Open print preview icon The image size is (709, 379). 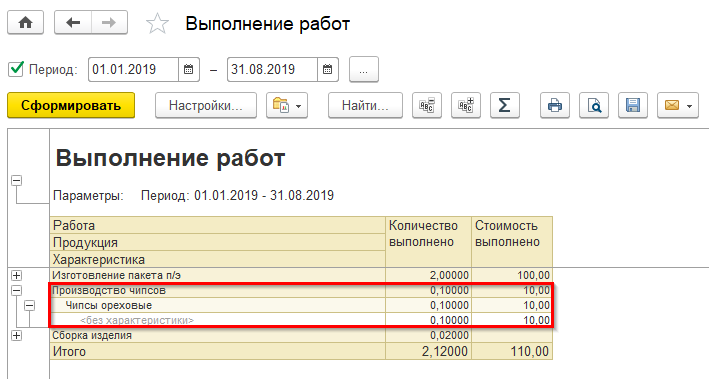(x=594, y=105)
